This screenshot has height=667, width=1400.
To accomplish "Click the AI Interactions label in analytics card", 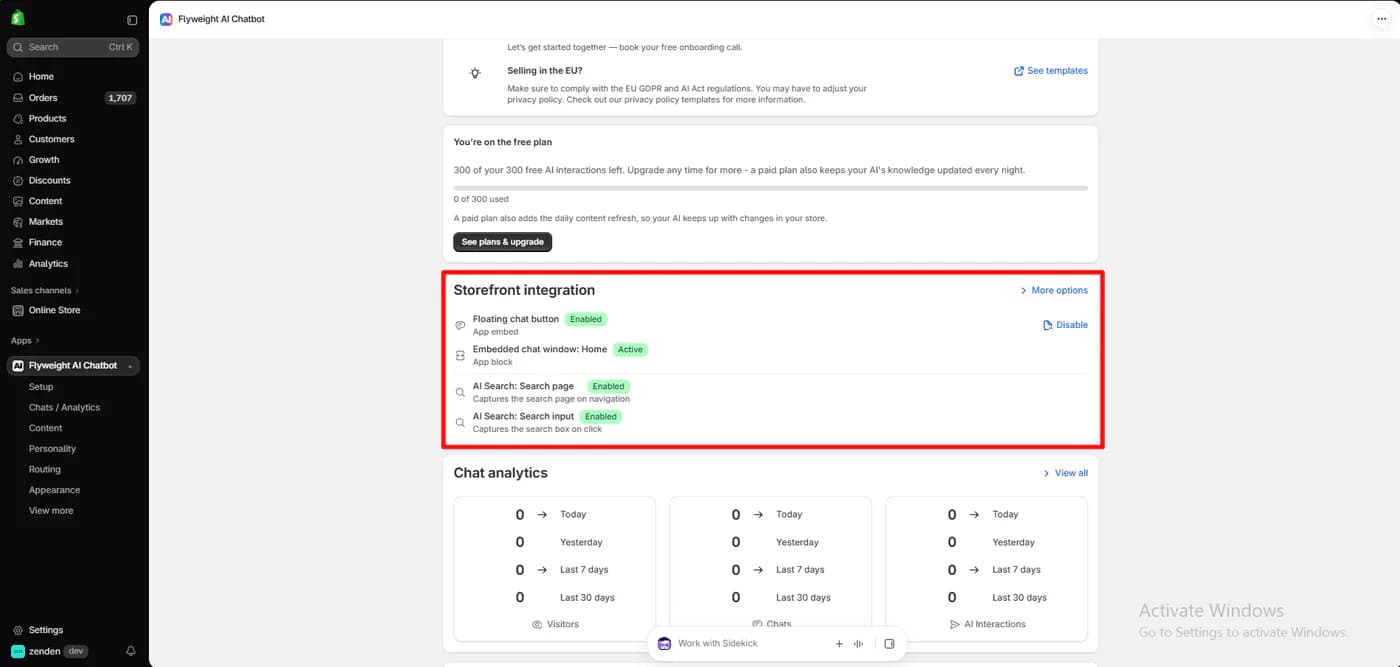I will [995, 624].
